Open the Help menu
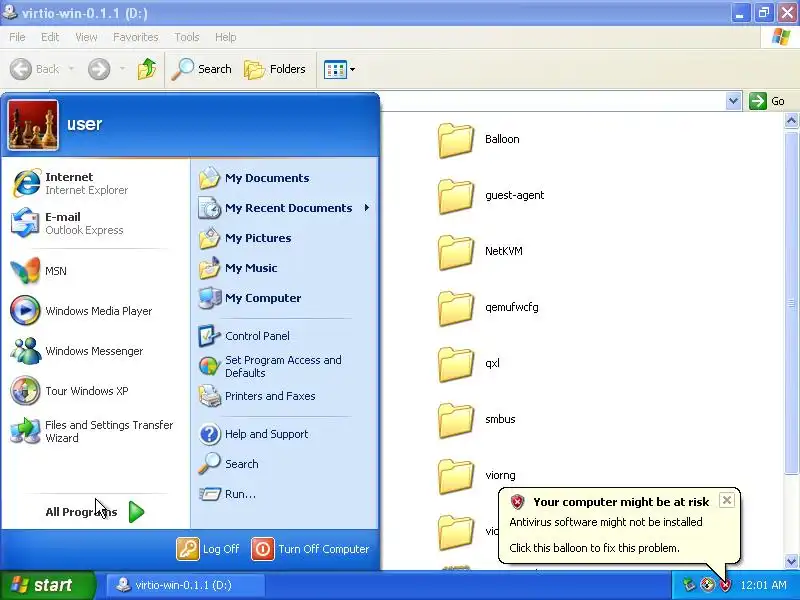Viewport: 800px width, 600px height. pos(226,37)
